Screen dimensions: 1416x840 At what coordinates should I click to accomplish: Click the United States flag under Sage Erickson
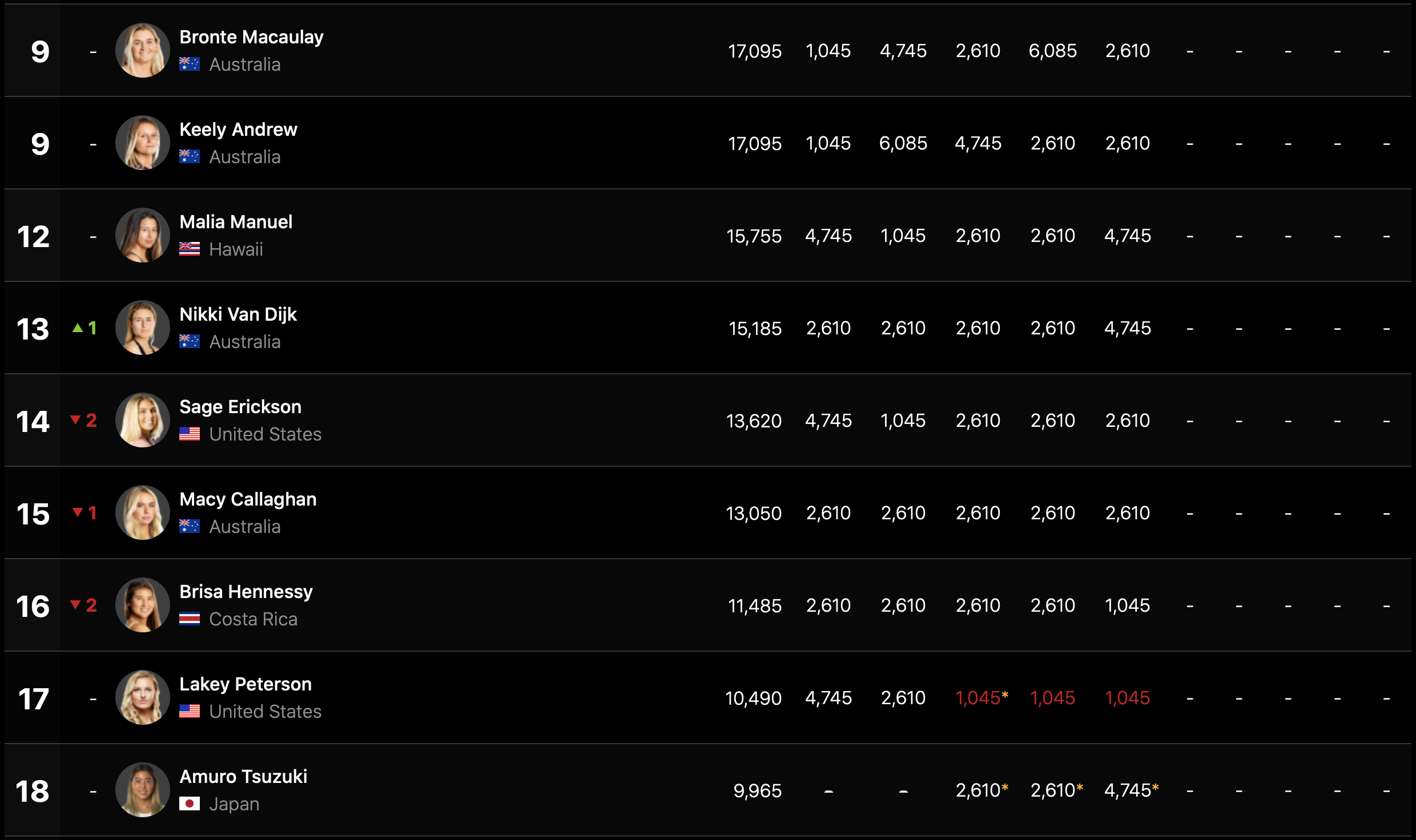click(190, 434)
